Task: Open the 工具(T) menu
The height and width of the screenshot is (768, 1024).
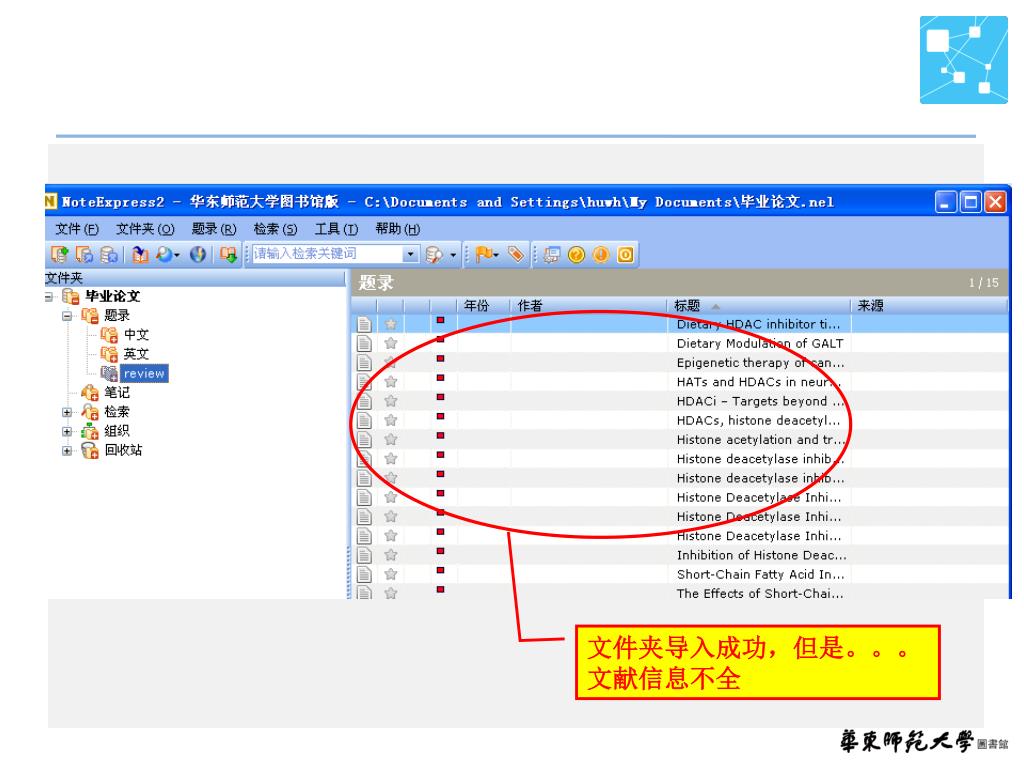Action: point(336,229)
